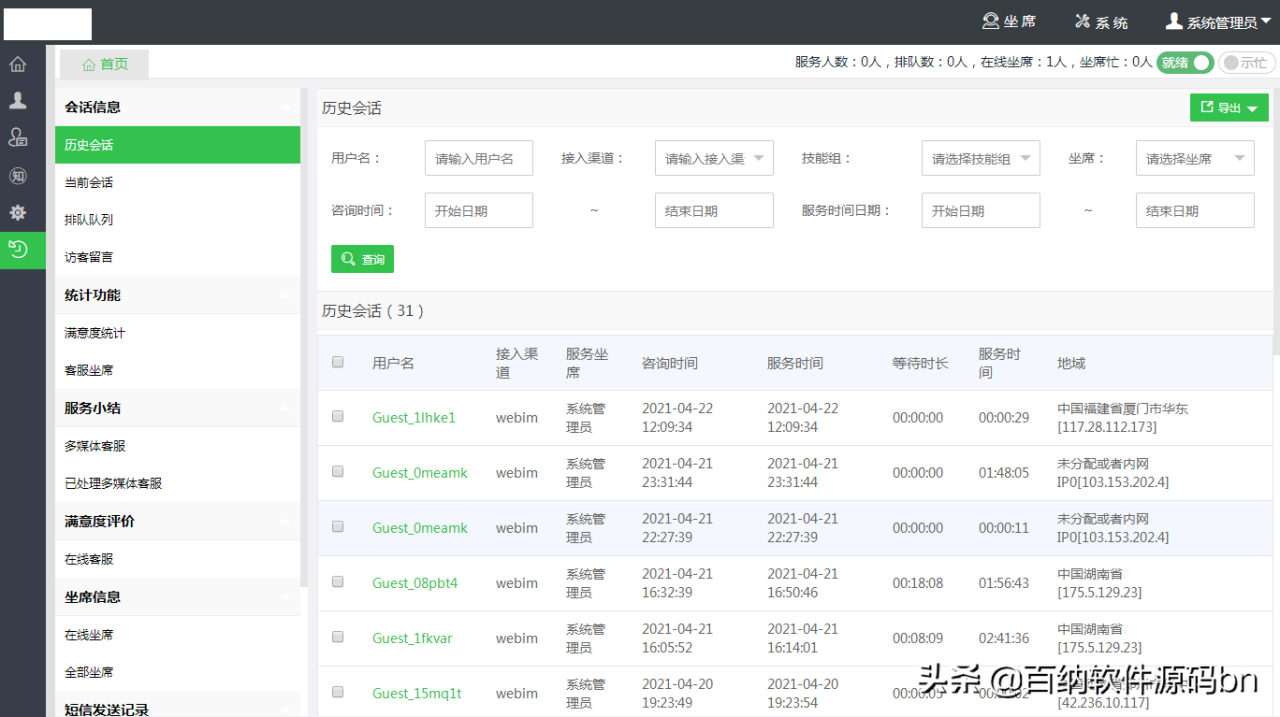Tick the checkbox for Guest_1fkvar row
Screen dimensions: 1280x717
tap(338, 636)
